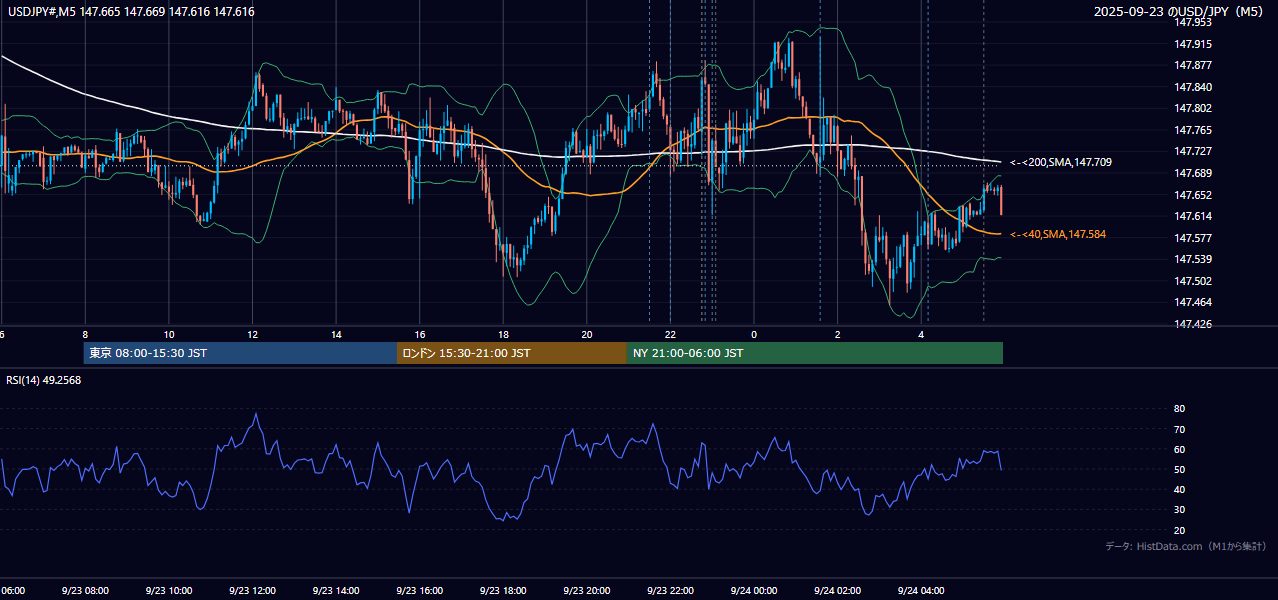Click the 9/23 08:00 bottom time label
Image resolution: width=1278 pixels, height=600 pixels.
pos(84,591)
